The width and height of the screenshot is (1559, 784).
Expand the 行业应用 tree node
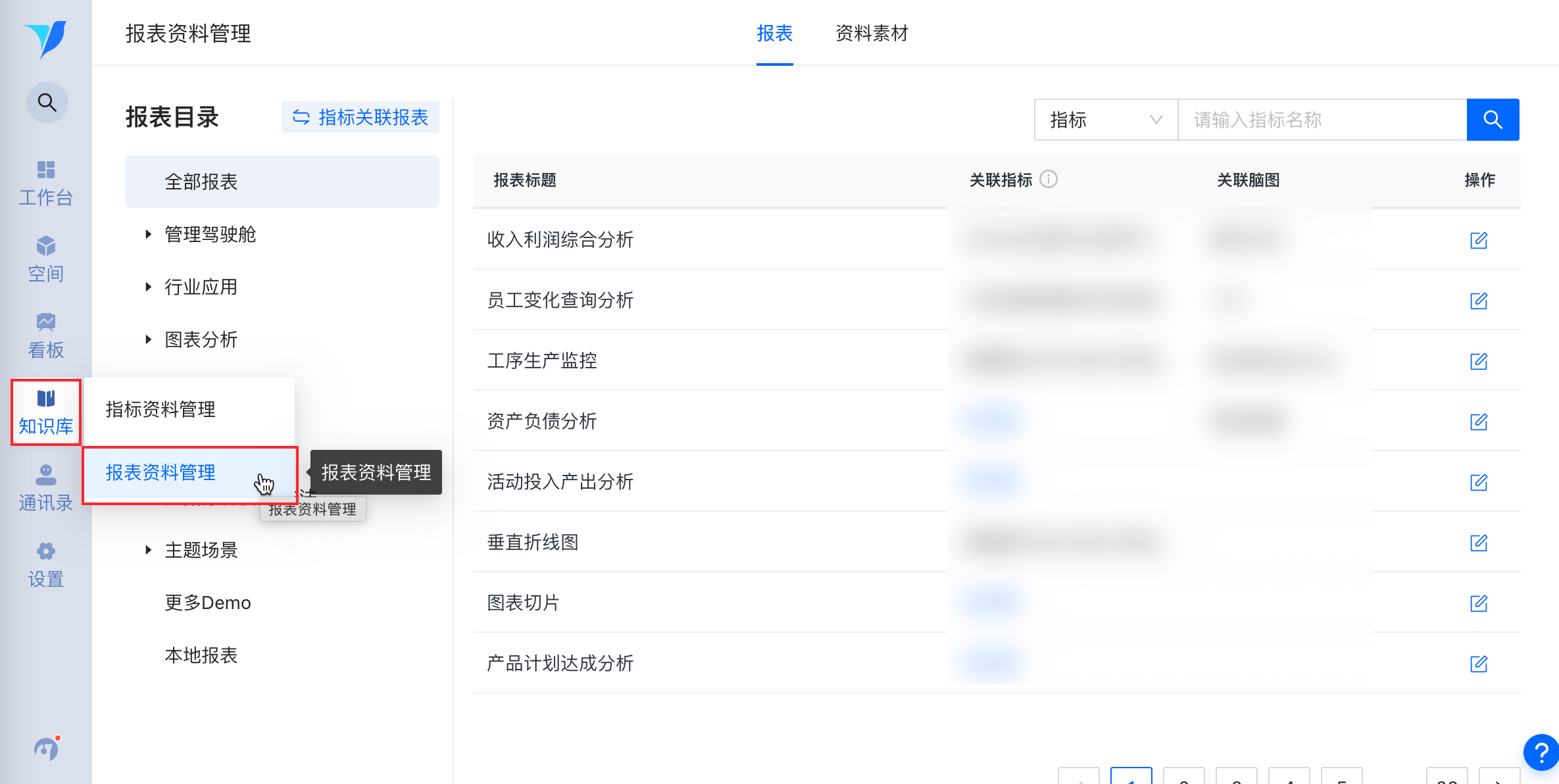[x=148, y=287]
